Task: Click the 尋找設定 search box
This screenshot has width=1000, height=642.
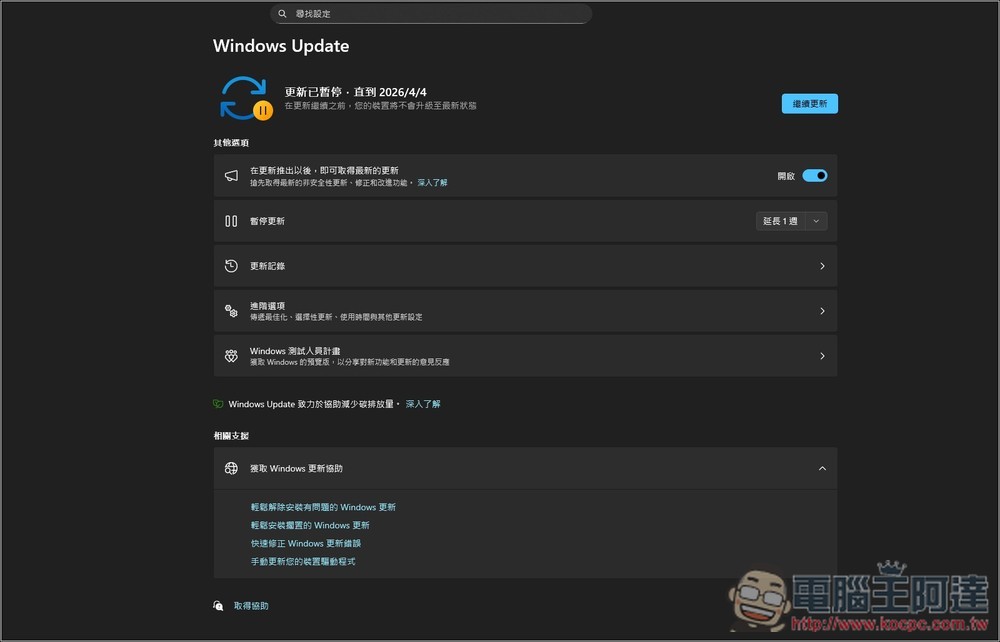Action: click(430, 13)
